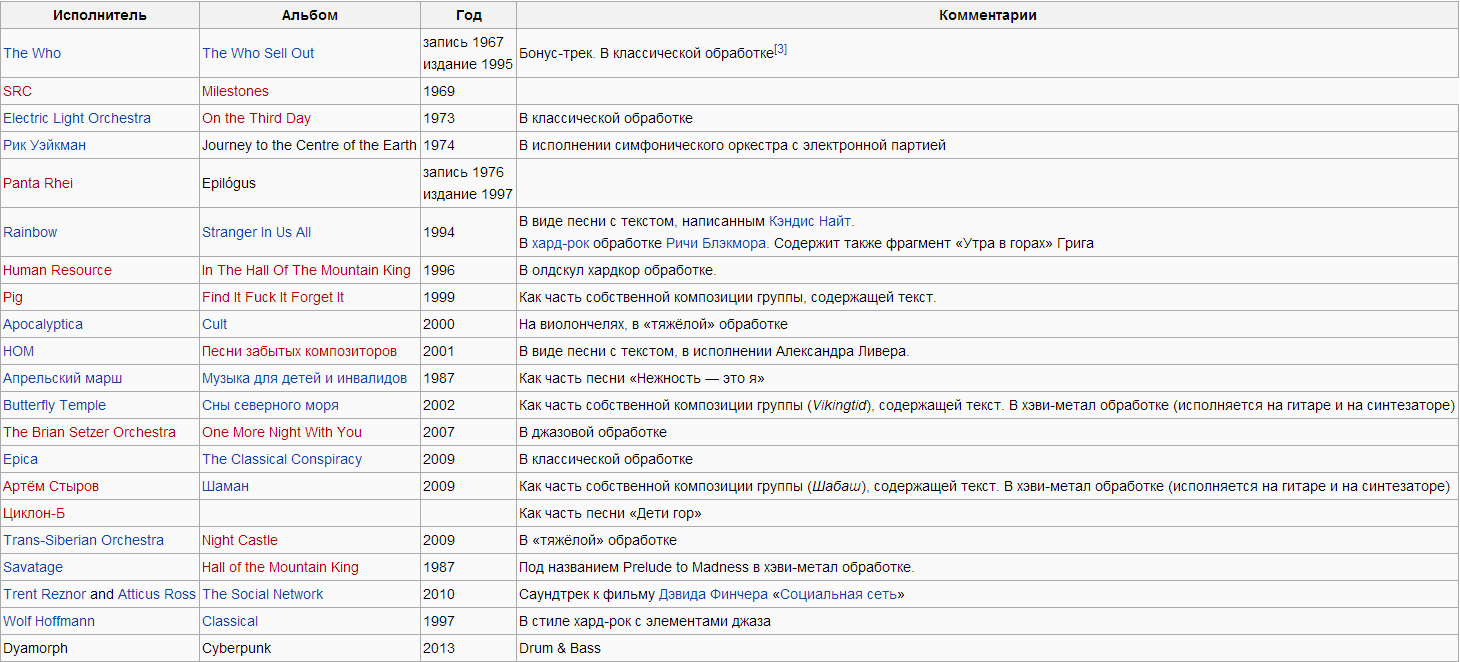Select the year 2007 cell
This screenshot has height=662, width=1460.
pos(468,432)
